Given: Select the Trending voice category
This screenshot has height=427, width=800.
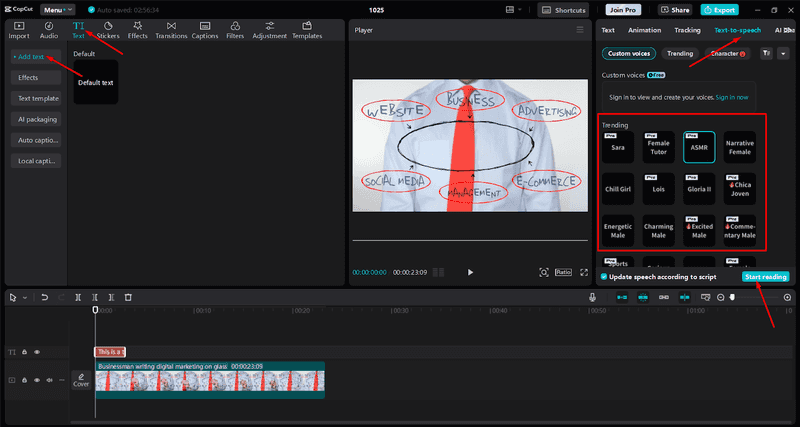Looking at the screenshot, I should (x=680, y=54).
